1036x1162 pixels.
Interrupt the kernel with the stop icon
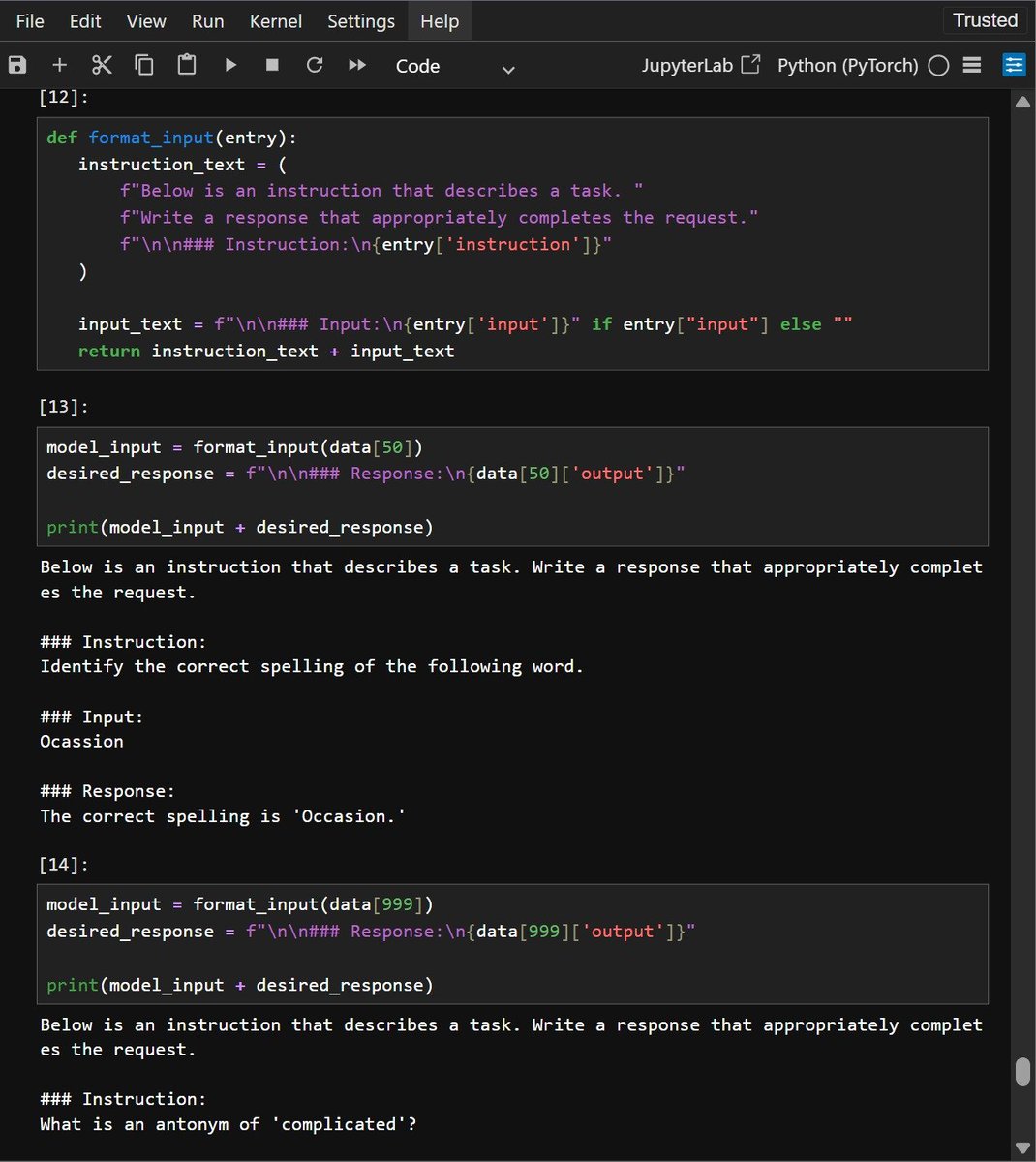point(272,65)
